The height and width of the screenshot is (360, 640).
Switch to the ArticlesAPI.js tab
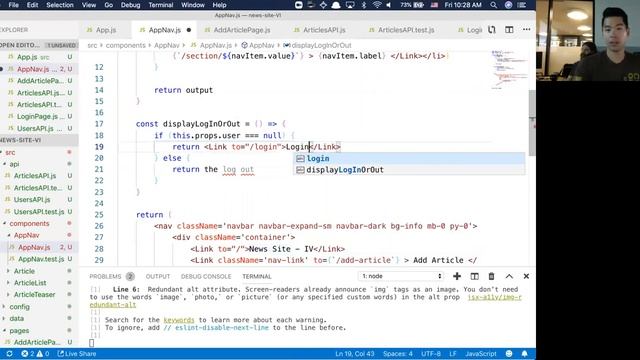point(324,30)
